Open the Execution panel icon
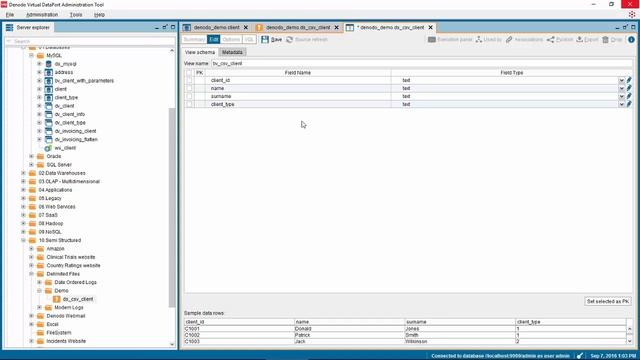 point(432,40)
